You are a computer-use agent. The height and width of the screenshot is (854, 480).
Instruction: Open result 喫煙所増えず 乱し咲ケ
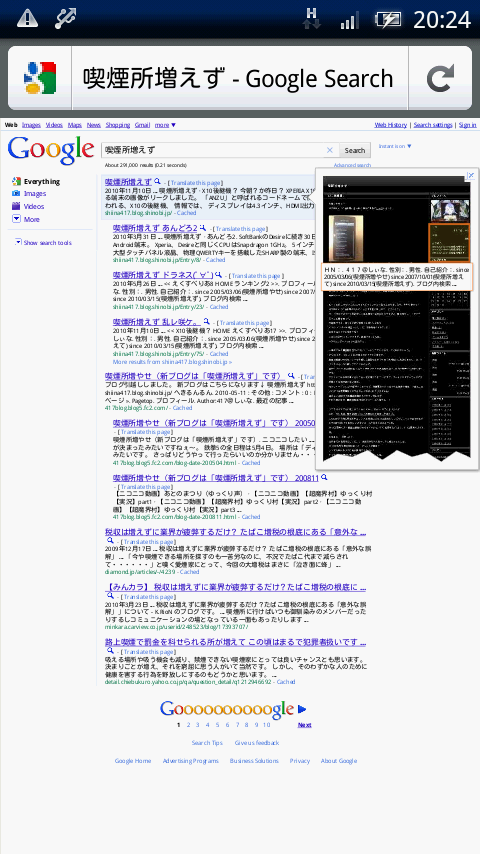[x=156, y=322]
